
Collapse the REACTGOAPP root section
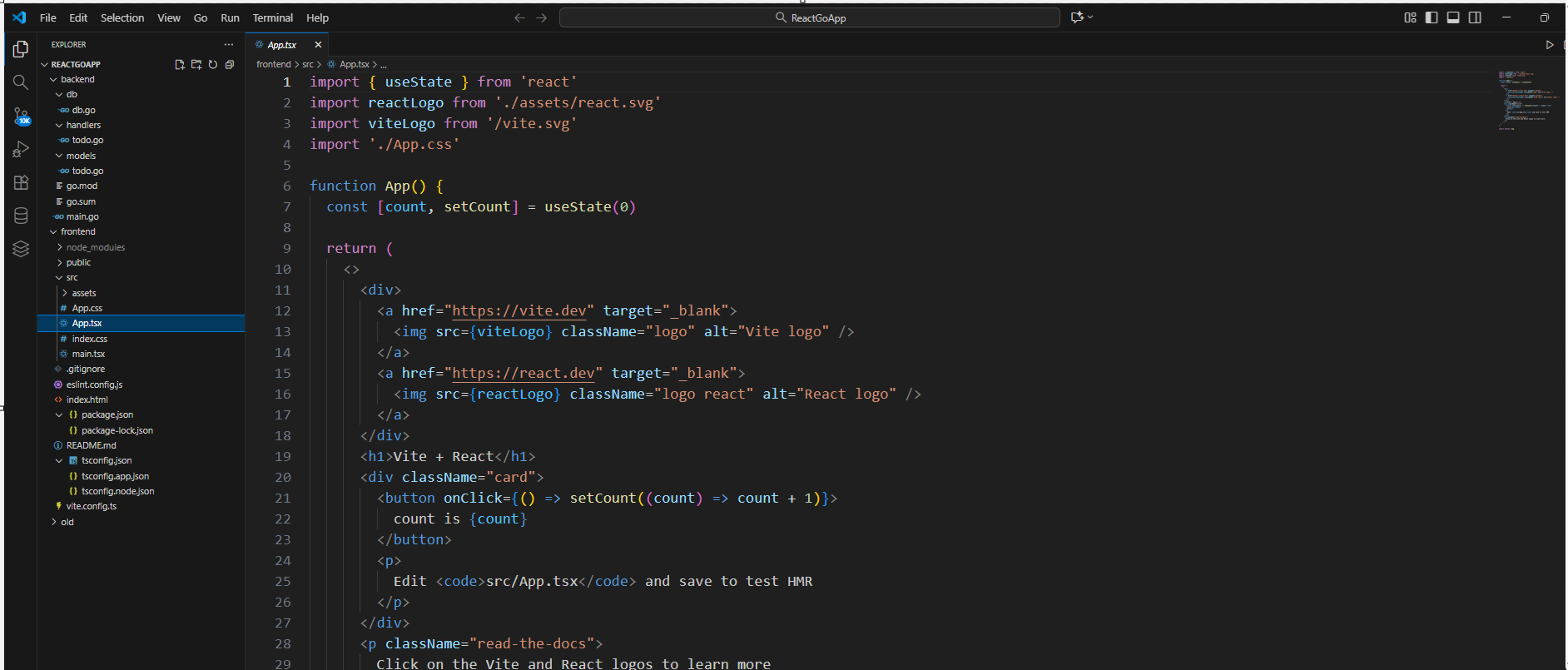pyautogui.click(x=45, y=64)
